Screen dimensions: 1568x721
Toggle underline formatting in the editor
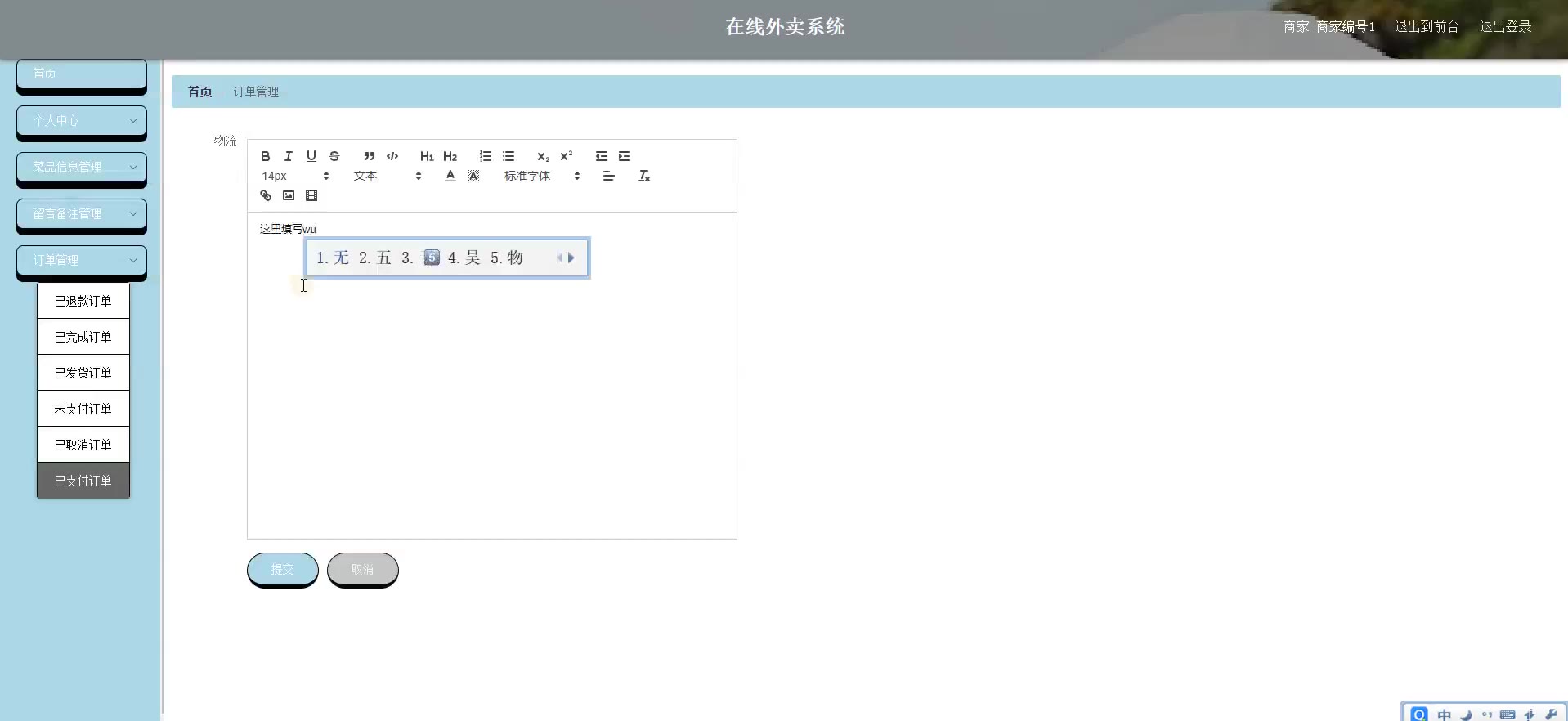[311, 156]
